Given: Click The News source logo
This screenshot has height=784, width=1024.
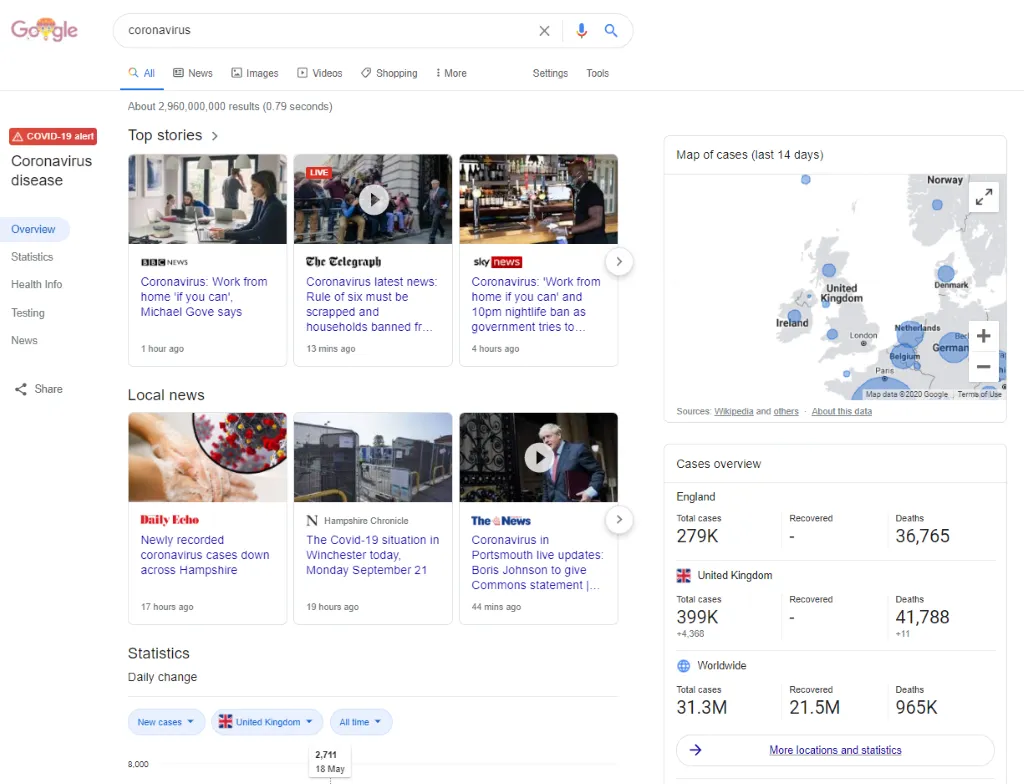Looking at the screenshot, I should 501,521.
